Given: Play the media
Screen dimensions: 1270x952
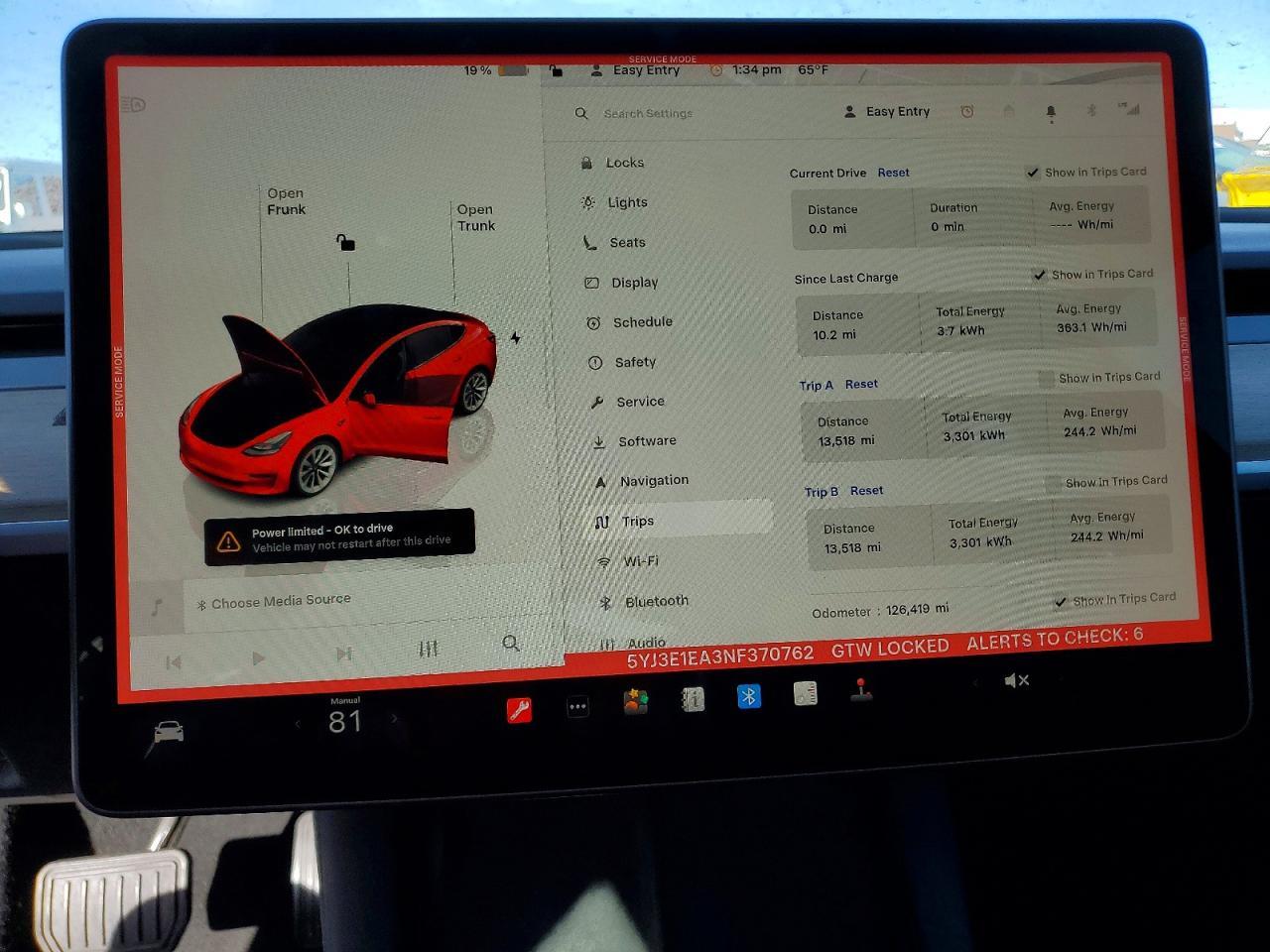Looking at the screenshot, I should tap(258, 657).
